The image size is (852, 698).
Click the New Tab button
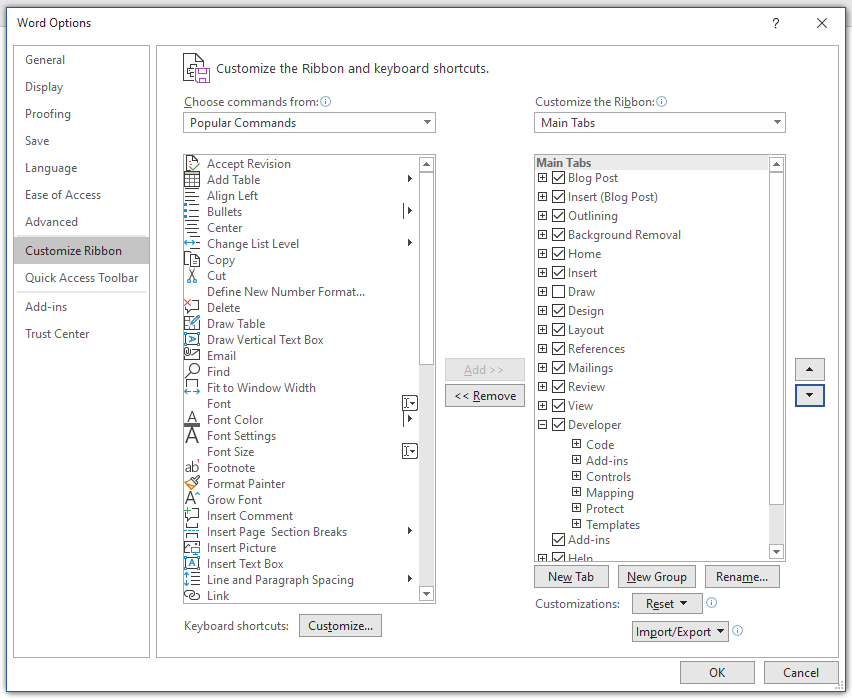[571, 577]
